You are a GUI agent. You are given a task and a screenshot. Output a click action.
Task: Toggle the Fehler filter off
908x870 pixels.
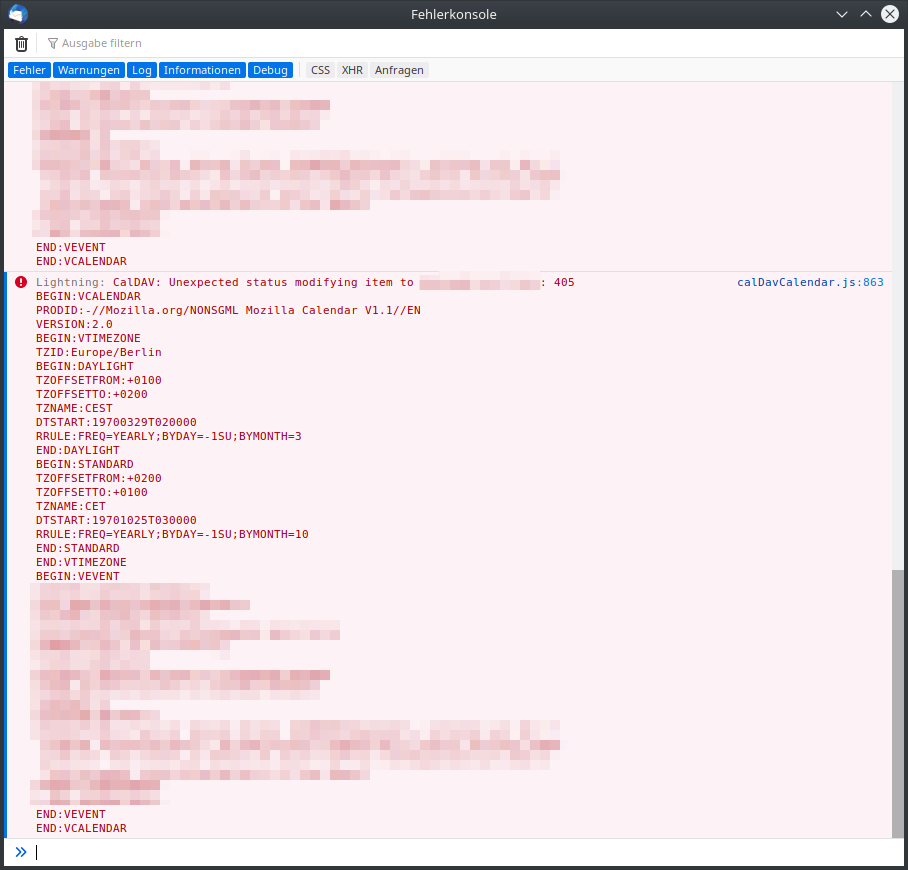click(x=29, y=70)
